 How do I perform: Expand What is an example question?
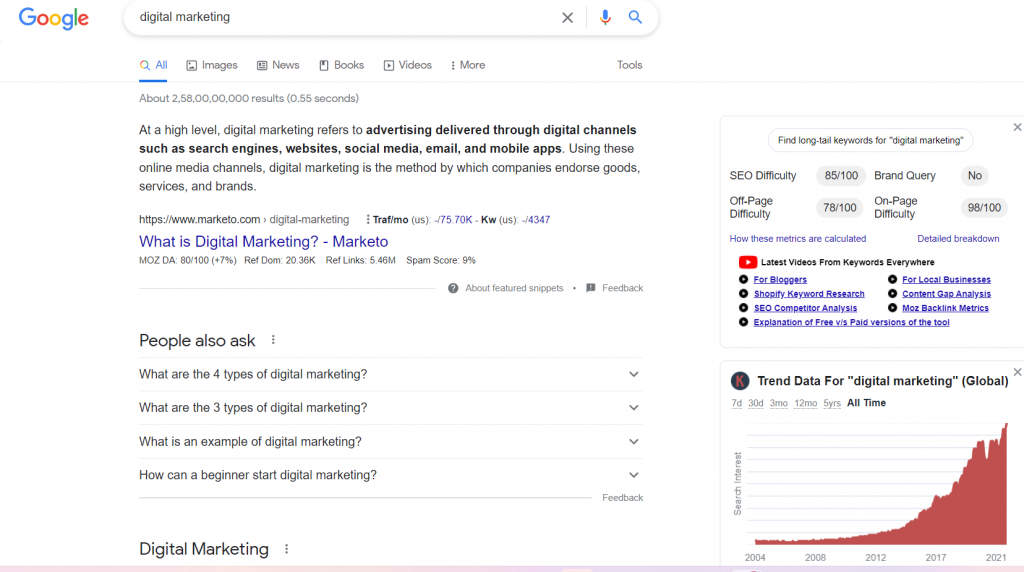391,441
